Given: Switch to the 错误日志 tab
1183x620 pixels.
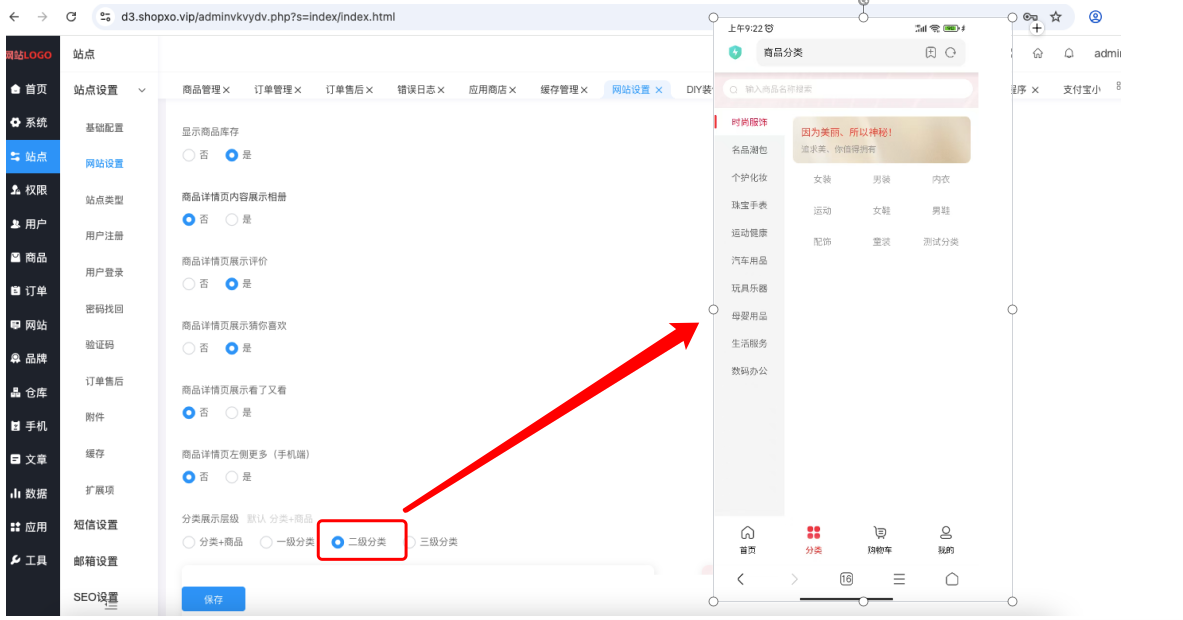Looking at the screenshot, I should click(x=416, y=90).
